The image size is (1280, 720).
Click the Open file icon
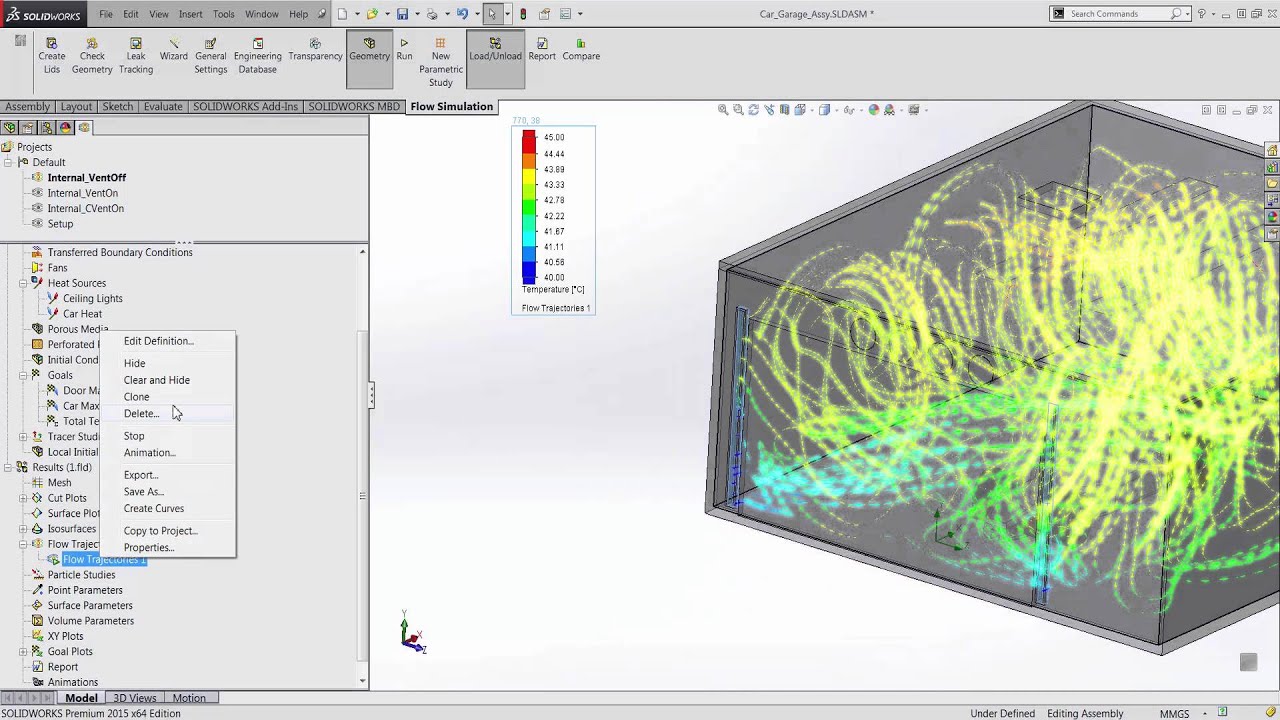(372, 14)
